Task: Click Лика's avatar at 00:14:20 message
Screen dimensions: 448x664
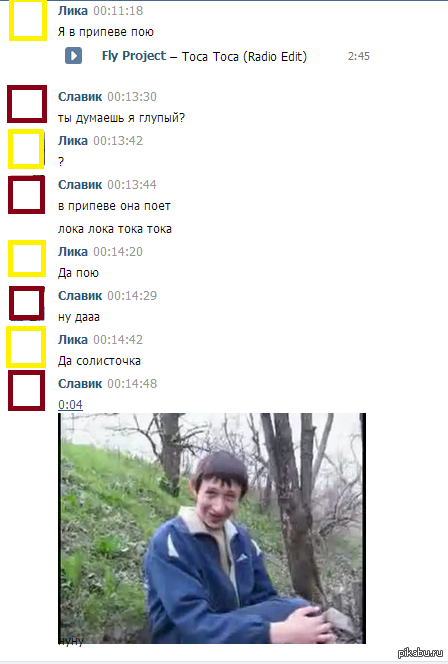Action: [x=27, y=258]
